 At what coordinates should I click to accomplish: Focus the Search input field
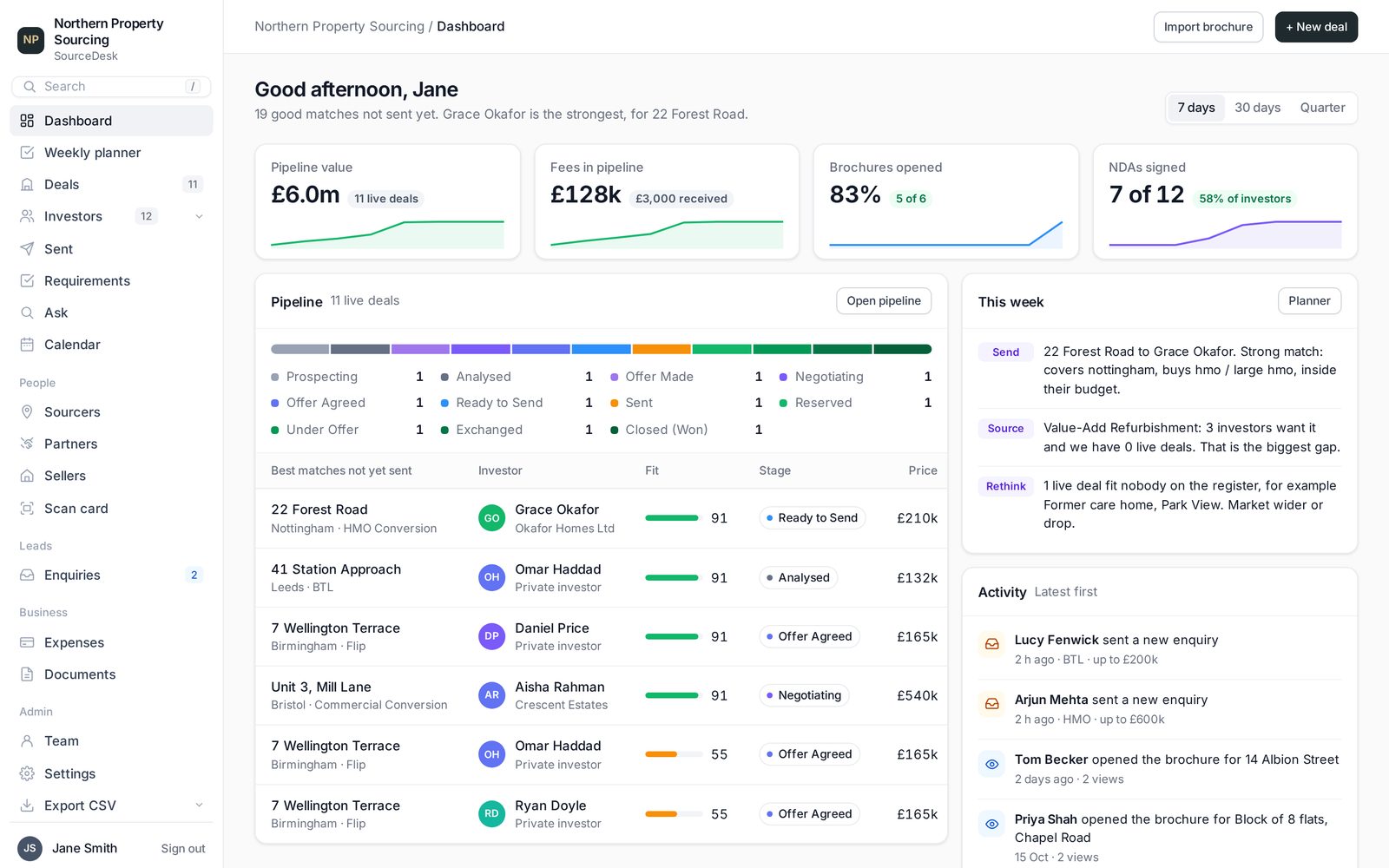(x=111, y=87)
